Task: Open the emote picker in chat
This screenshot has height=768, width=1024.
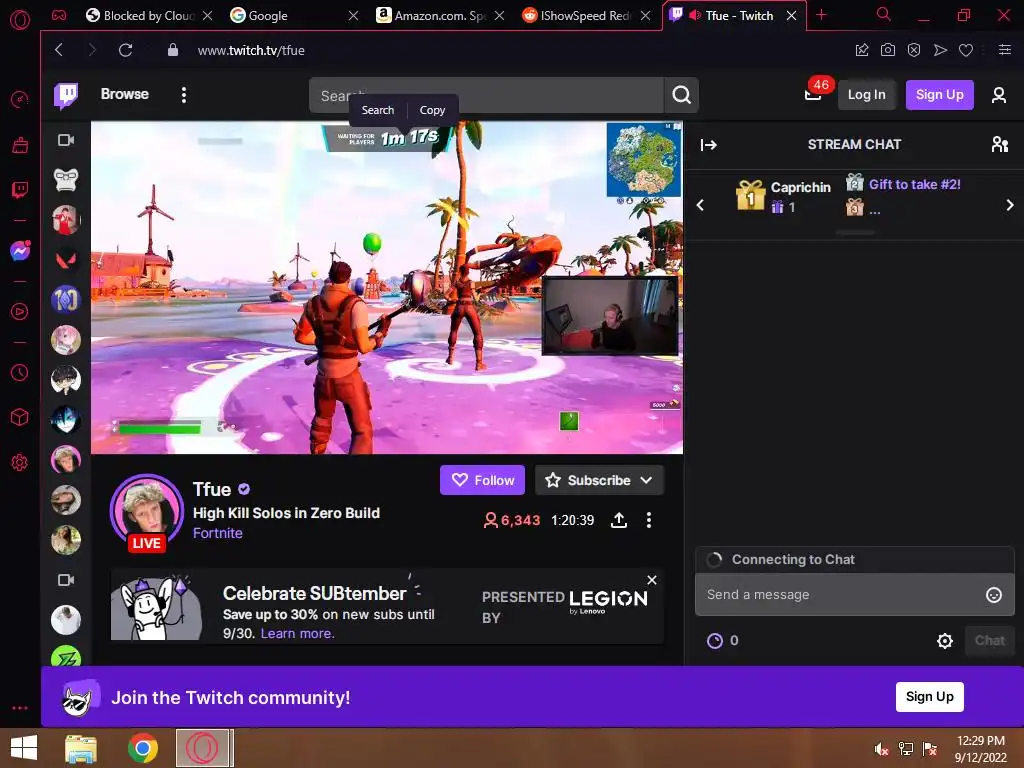Action: pyautogui.click(x=993, y=595)
